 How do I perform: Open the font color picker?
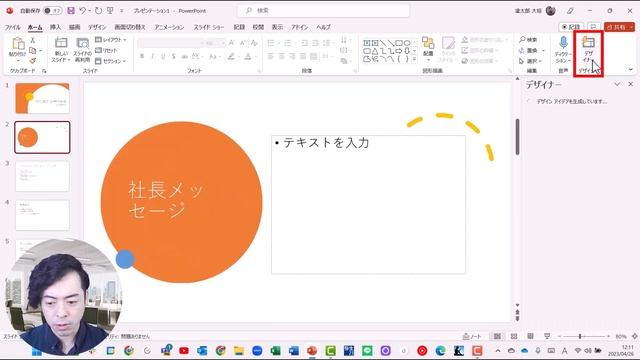click(x=248, y=56)
